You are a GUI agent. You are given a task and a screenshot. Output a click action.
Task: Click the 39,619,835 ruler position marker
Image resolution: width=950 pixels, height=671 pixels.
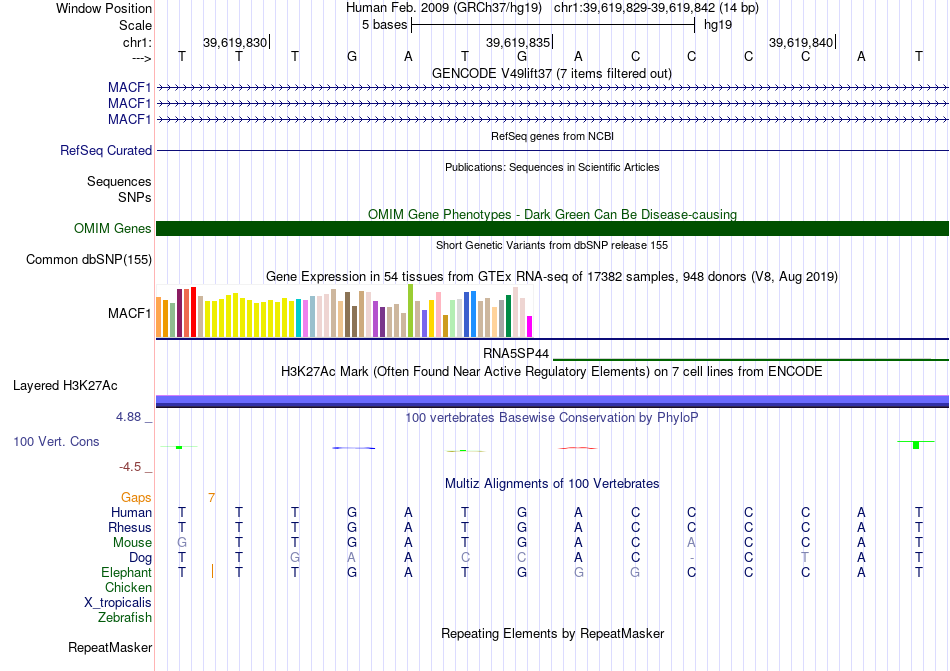point(518,42)
